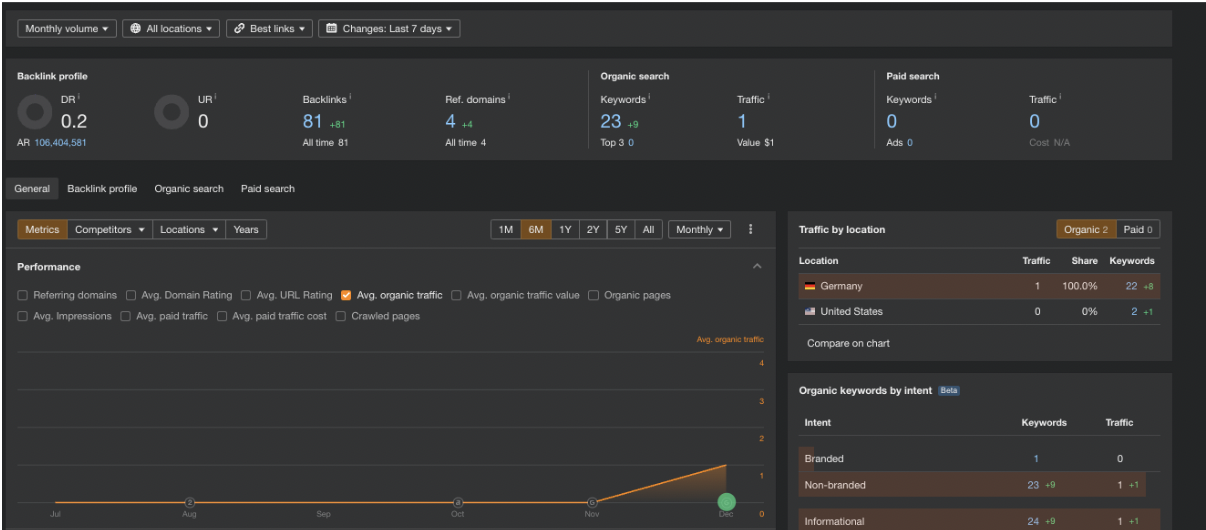Switch to the Backlink profile tab
This screenshot has height=530, width=1206.
point(102,189)
